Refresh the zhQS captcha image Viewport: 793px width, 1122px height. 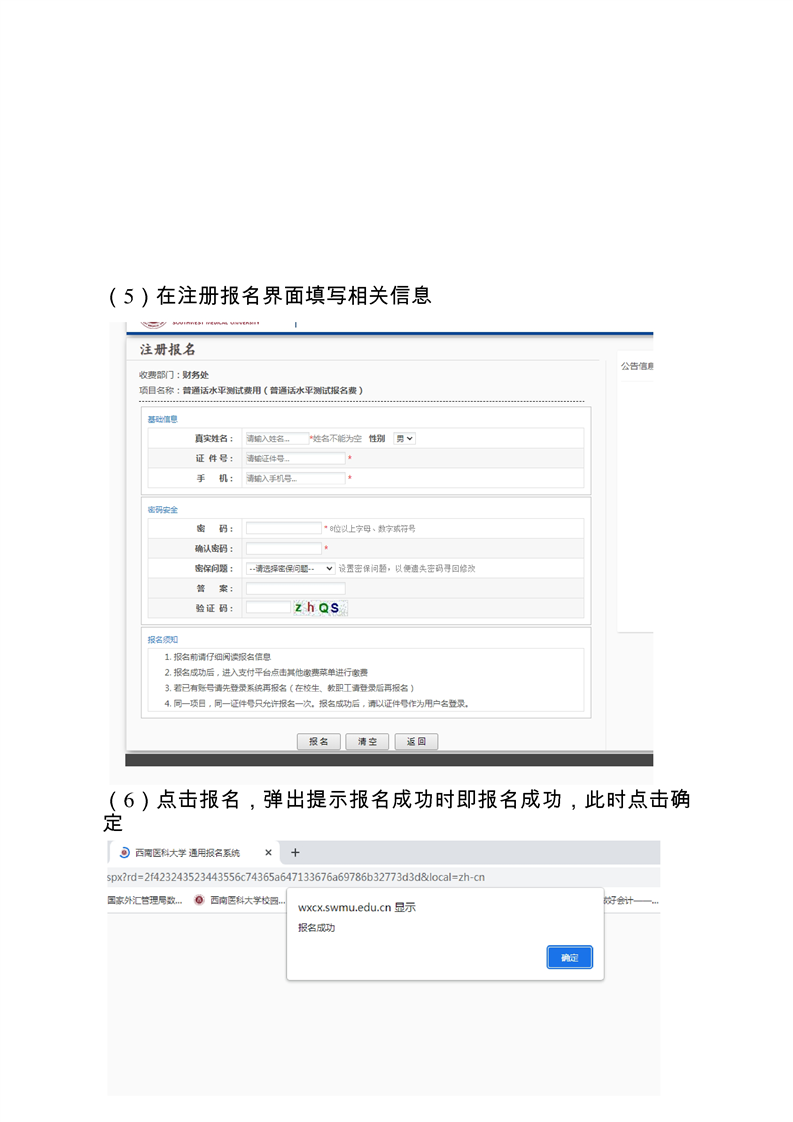point(319,607)
